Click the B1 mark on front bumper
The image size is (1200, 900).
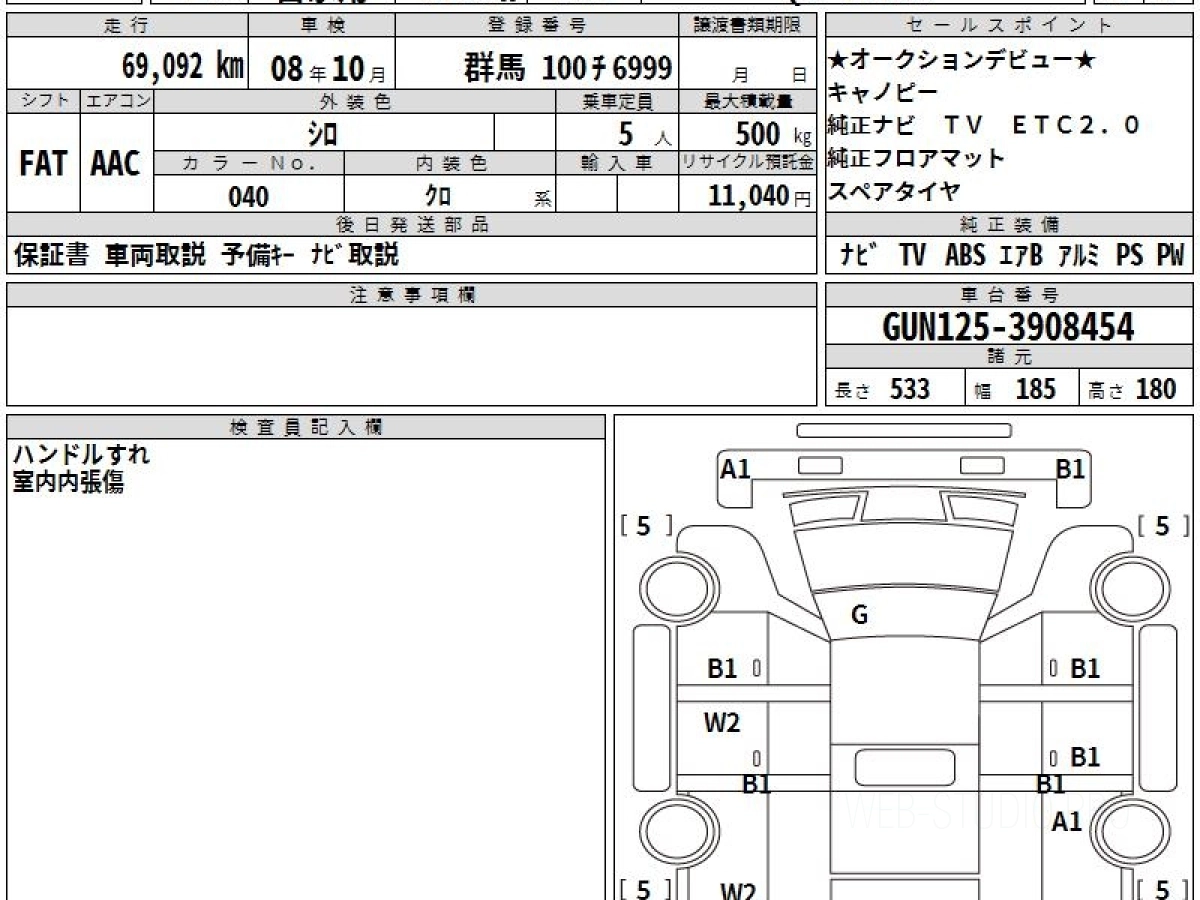coord(1070,469)
